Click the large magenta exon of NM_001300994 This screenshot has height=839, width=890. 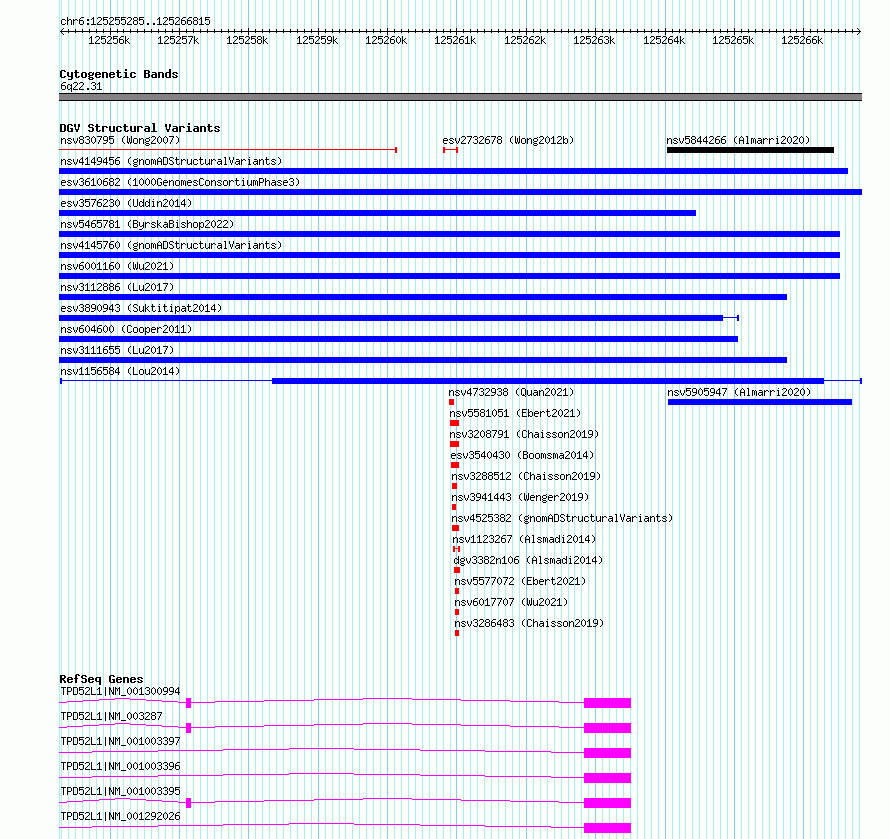(607, 703)
